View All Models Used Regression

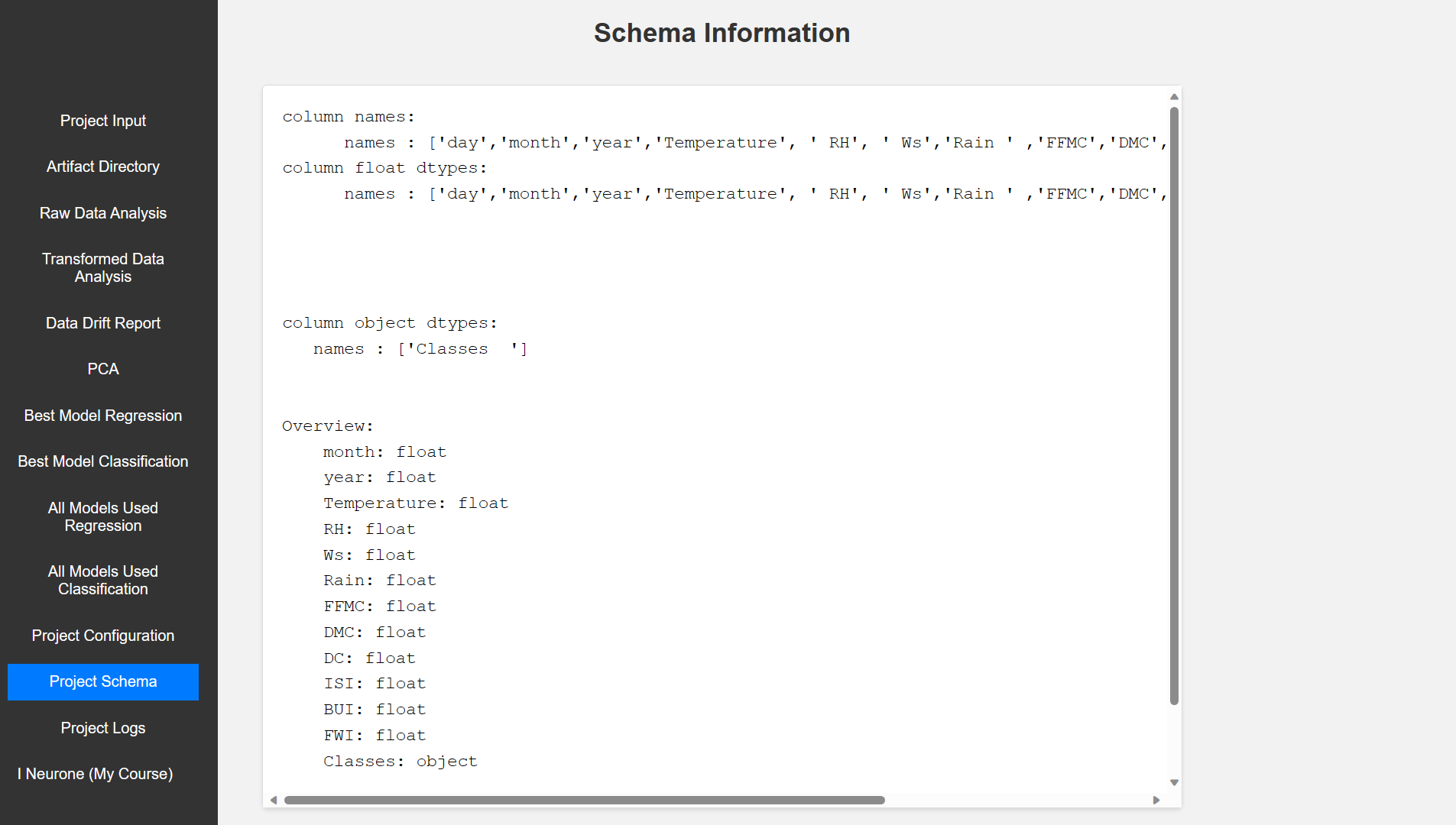tap(102, 516)
